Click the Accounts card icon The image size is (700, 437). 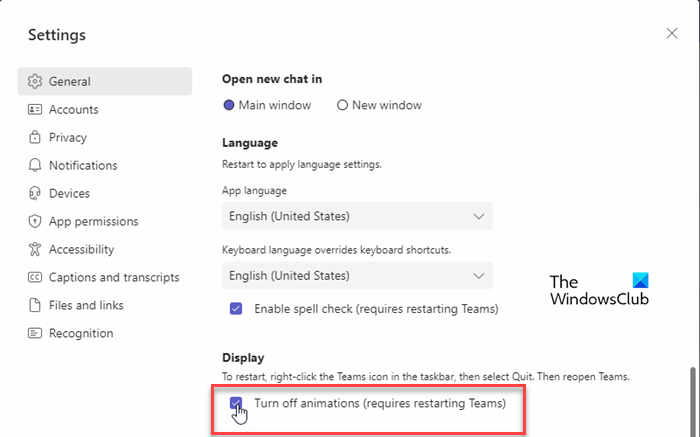35,109
